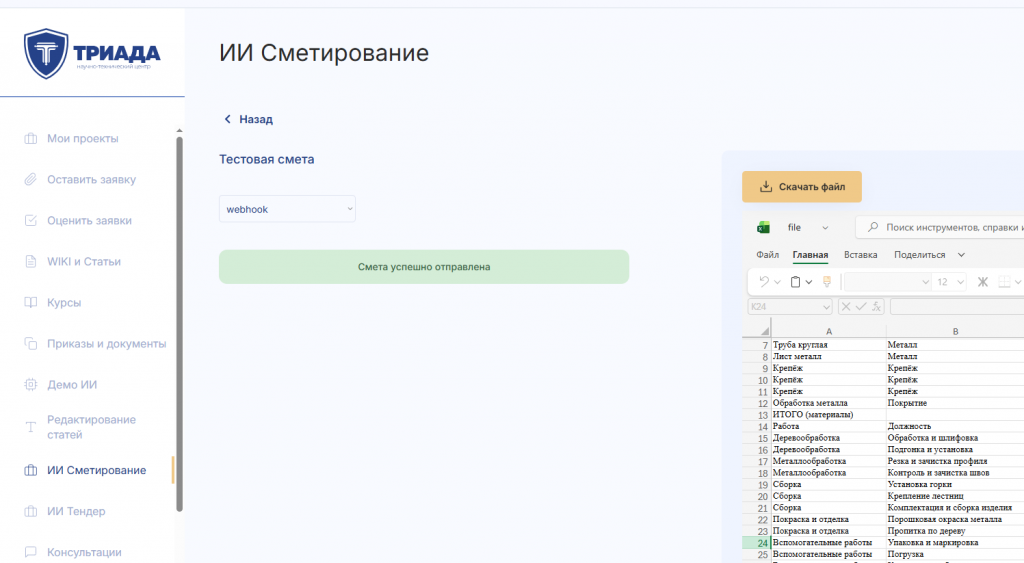Click the sidebar vertical scrollbar
The image size is (1024, 563).
(x=180, y=323)
